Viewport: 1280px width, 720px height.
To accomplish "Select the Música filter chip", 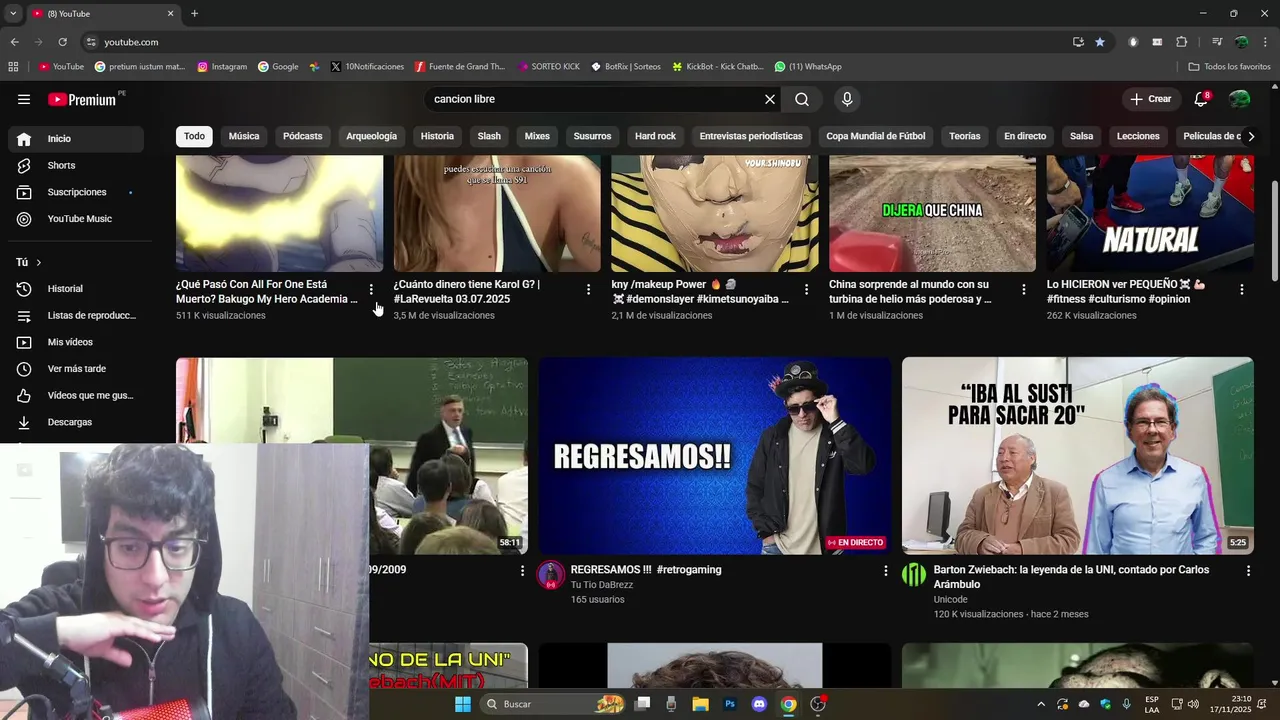I will click(244, 136).
